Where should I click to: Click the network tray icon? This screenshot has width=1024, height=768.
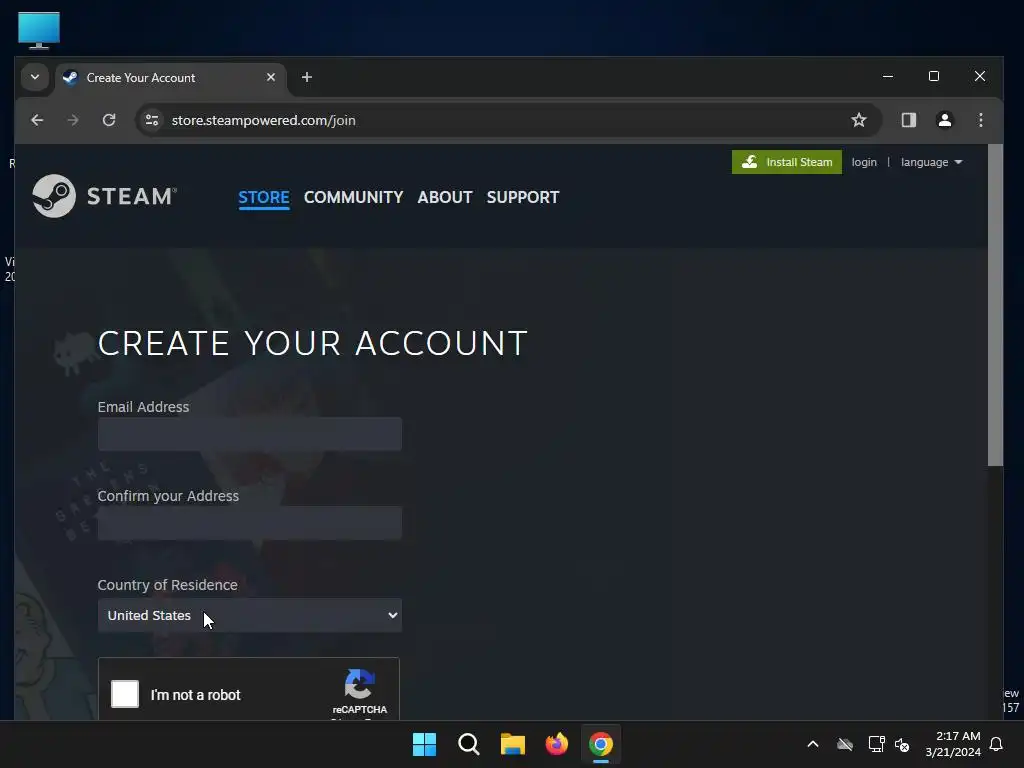[876, 744]
